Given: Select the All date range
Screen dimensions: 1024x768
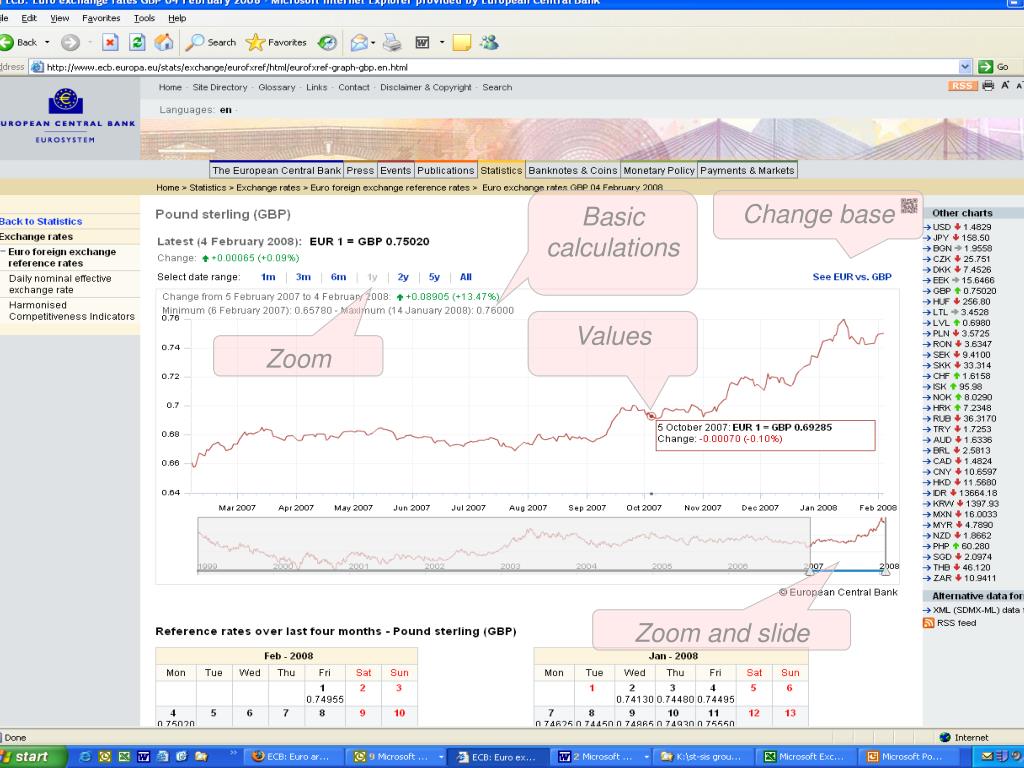Looking at the screenshot, I should tap(466, 277).
